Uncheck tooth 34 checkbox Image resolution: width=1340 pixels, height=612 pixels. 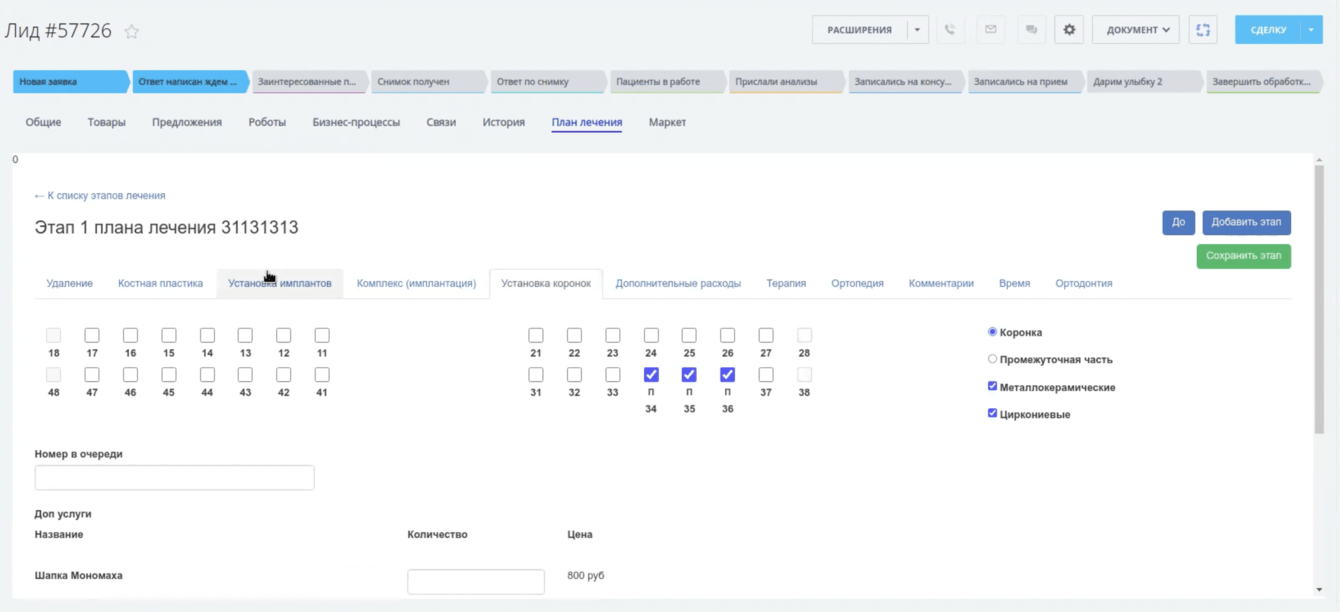click(651, 375)
